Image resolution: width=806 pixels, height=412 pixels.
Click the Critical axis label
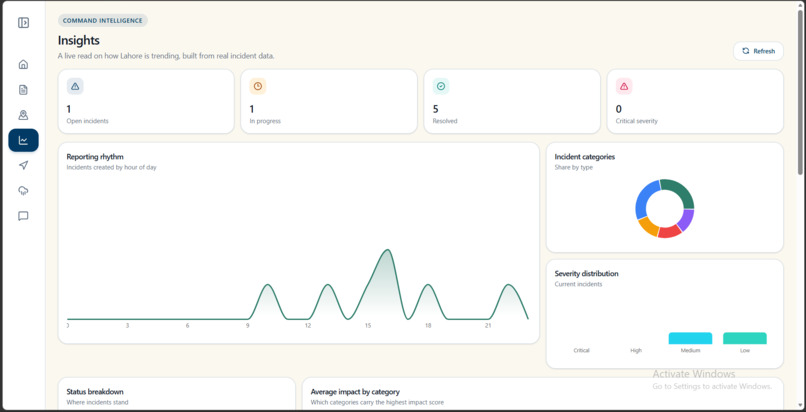(581, 350)
